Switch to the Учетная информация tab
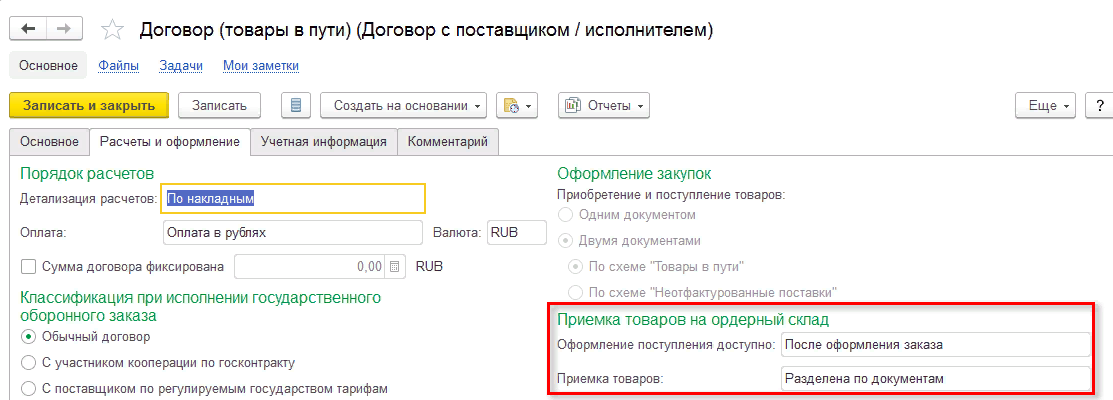 coord(323,142)
